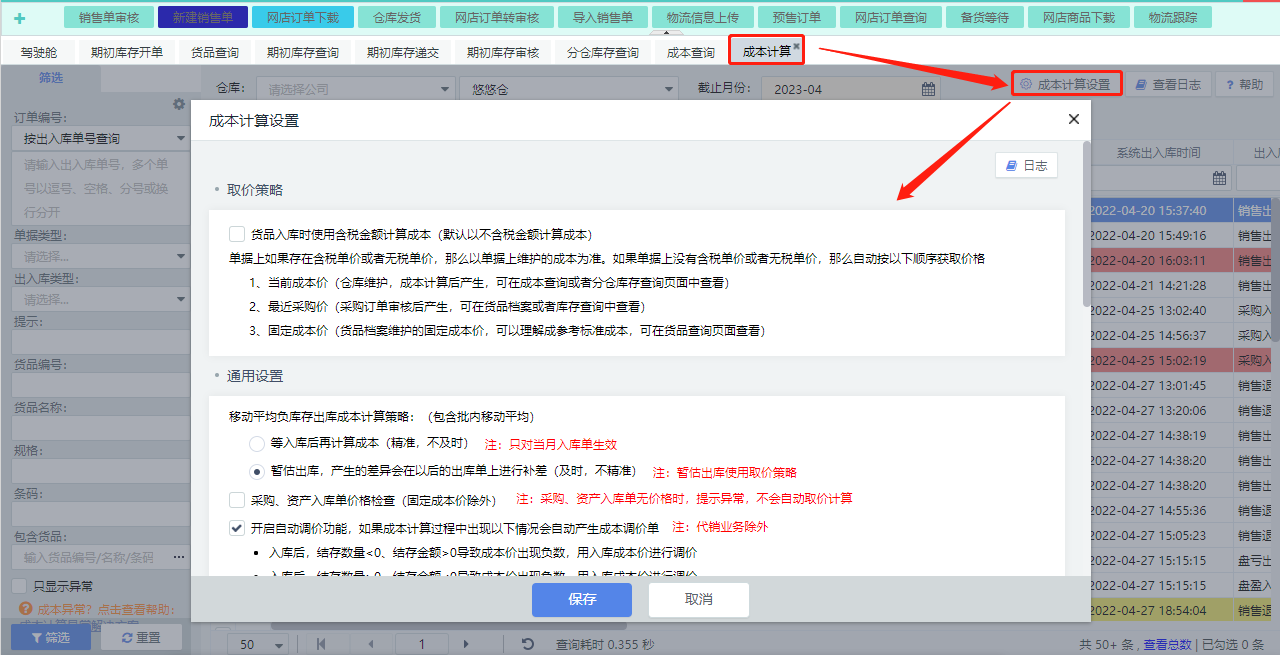Image resolution: width=1280 pixels, height=655 pixels.
Task: Click the 重置 reset button
Action: (141, 637)
